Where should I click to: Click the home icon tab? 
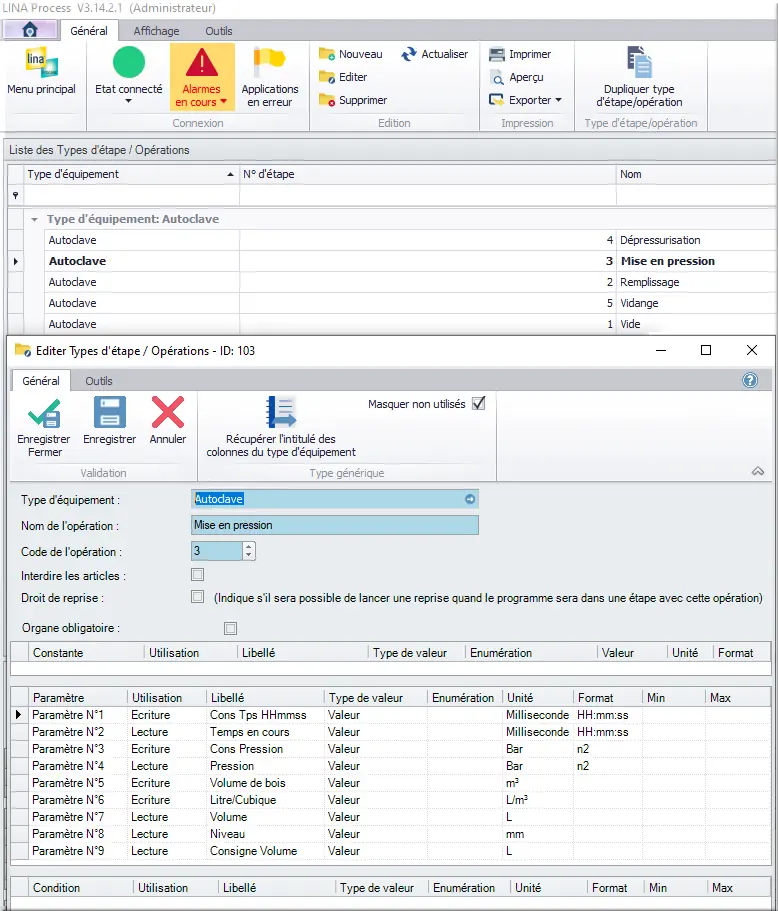[x=30, y=30]
